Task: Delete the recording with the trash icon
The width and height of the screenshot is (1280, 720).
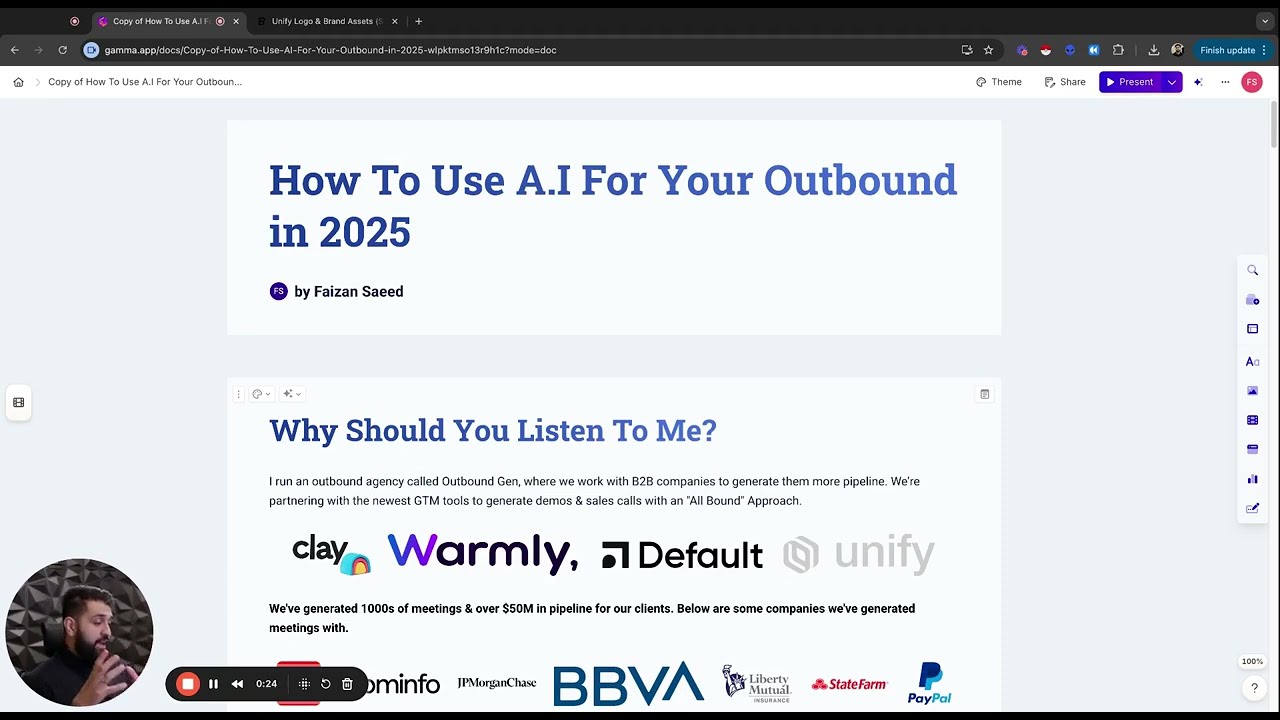Action: tap(347, 684)
